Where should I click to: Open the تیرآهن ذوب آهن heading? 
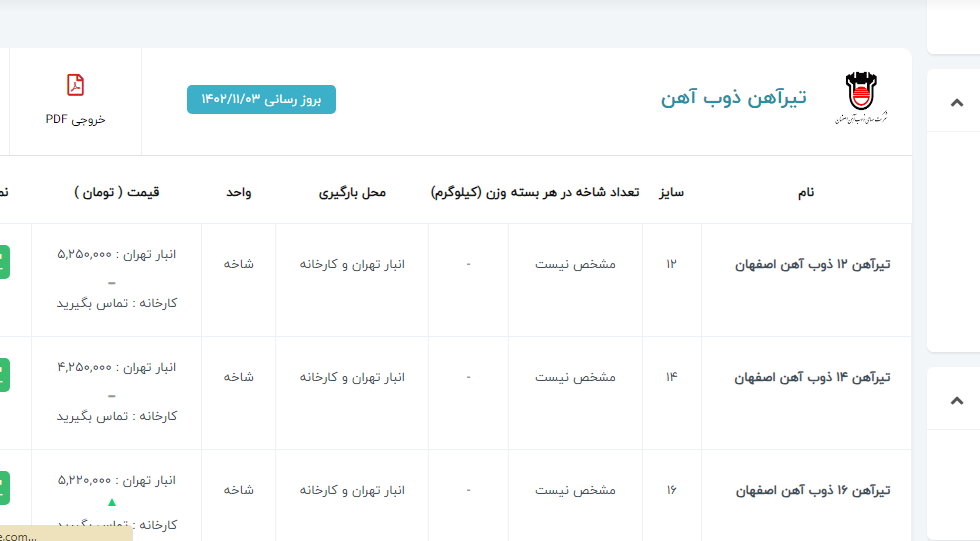733,98
